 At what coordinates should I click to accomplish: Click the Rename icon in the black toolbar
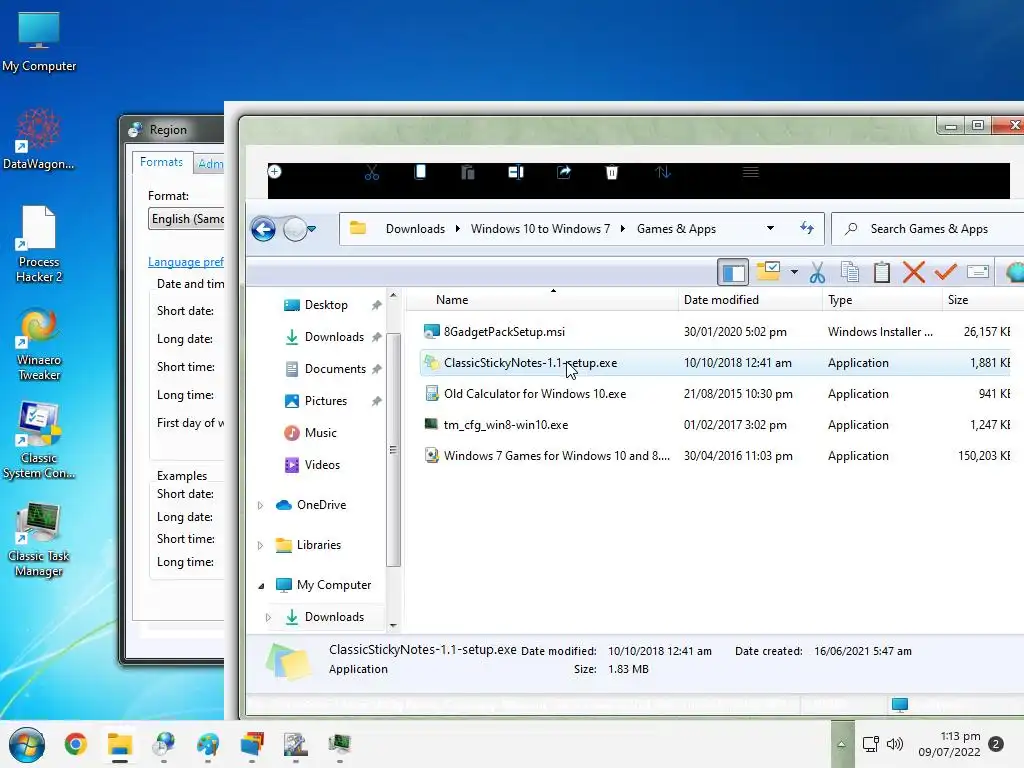tap(516, 172)
